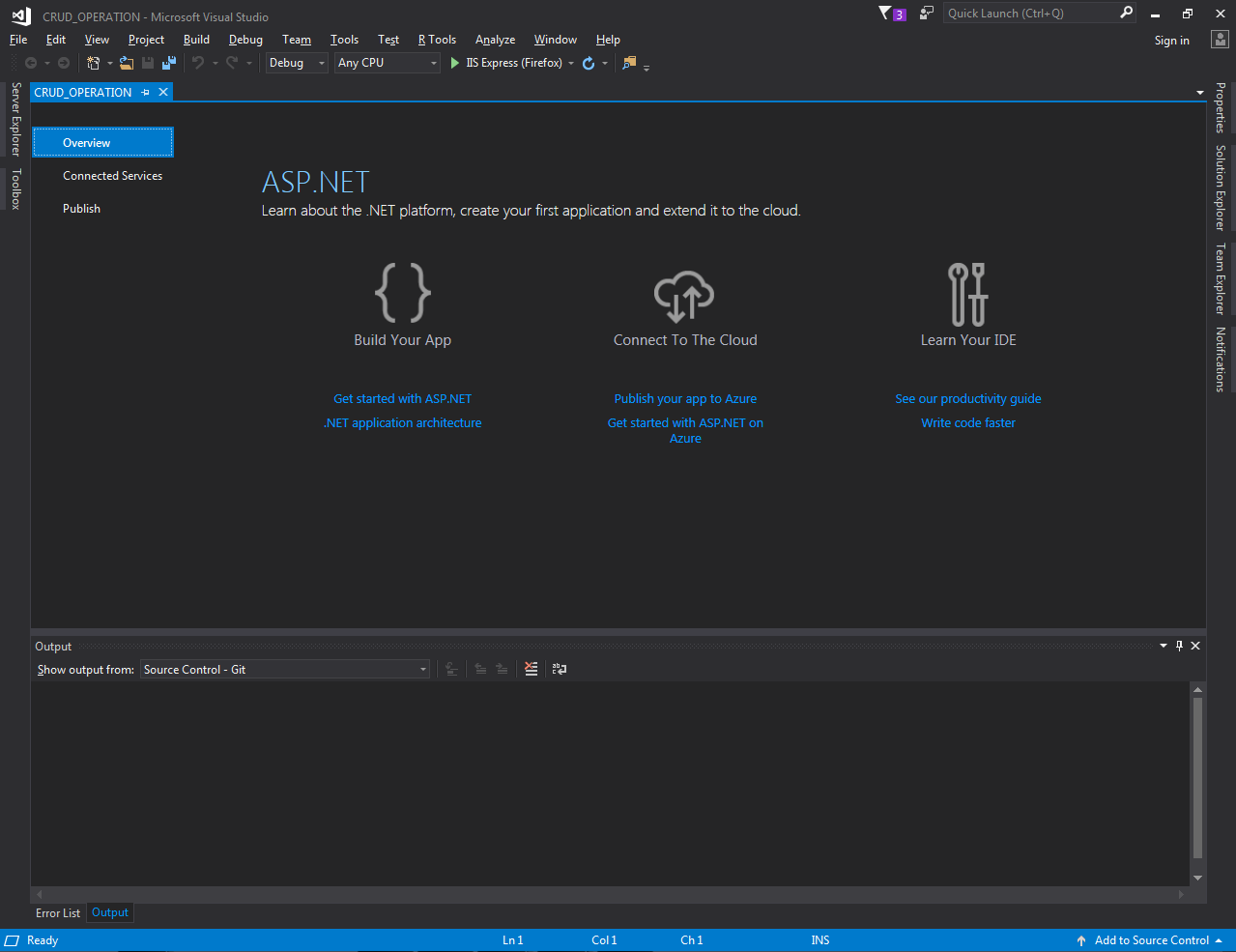This screenshot has width=1236, height=952.
Task: Open Write code faster link
Action: click(968, 422)
